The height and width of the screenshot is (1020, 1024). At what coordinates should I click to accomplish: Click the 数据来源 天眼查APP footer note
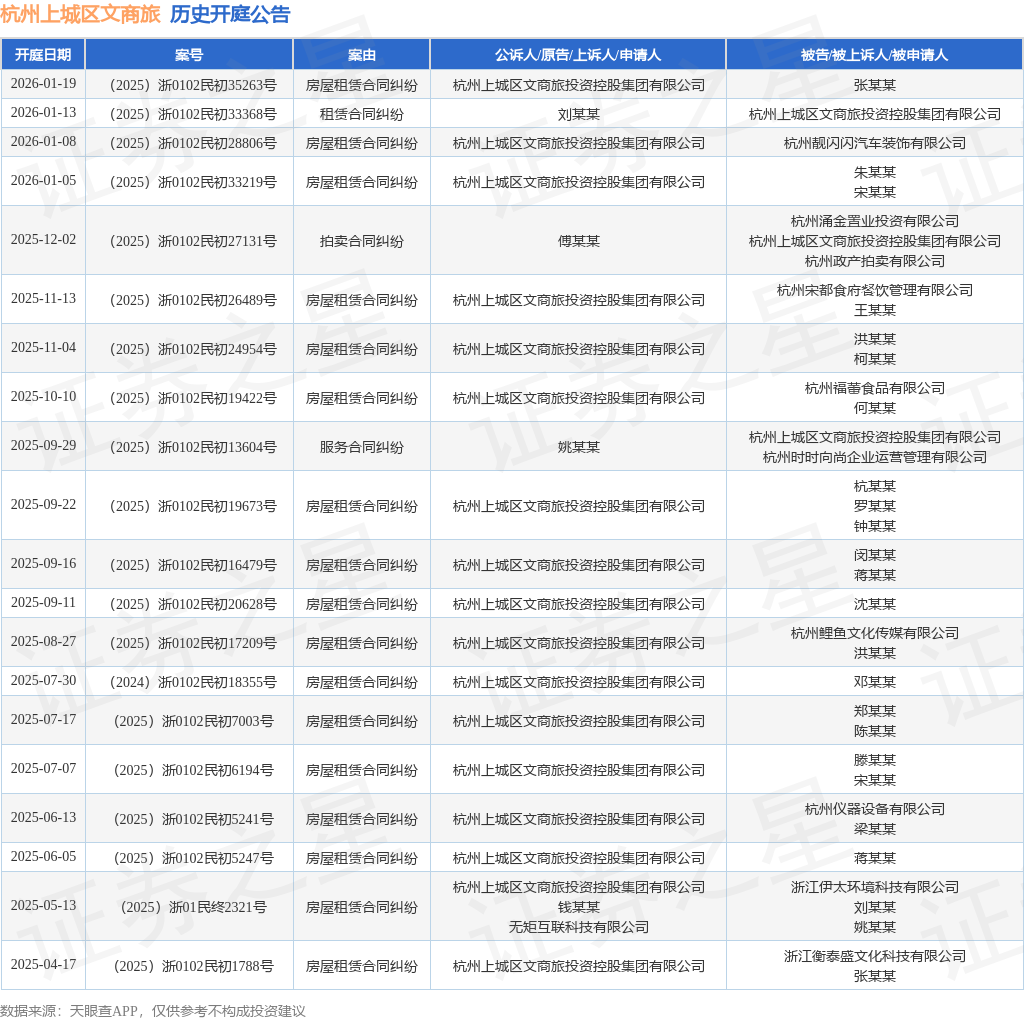click(x=153, y=1011)
